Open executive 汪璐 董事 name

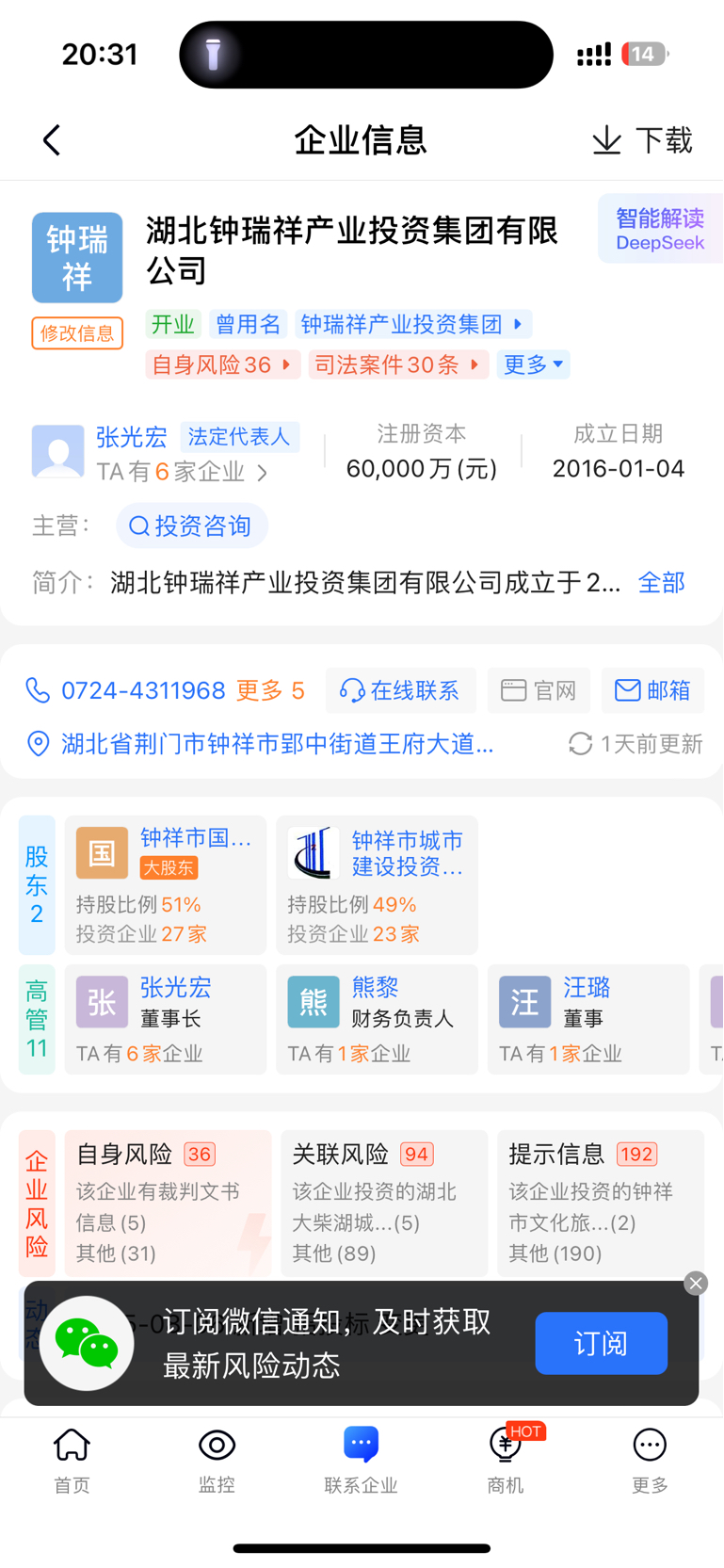coord(587,987)
